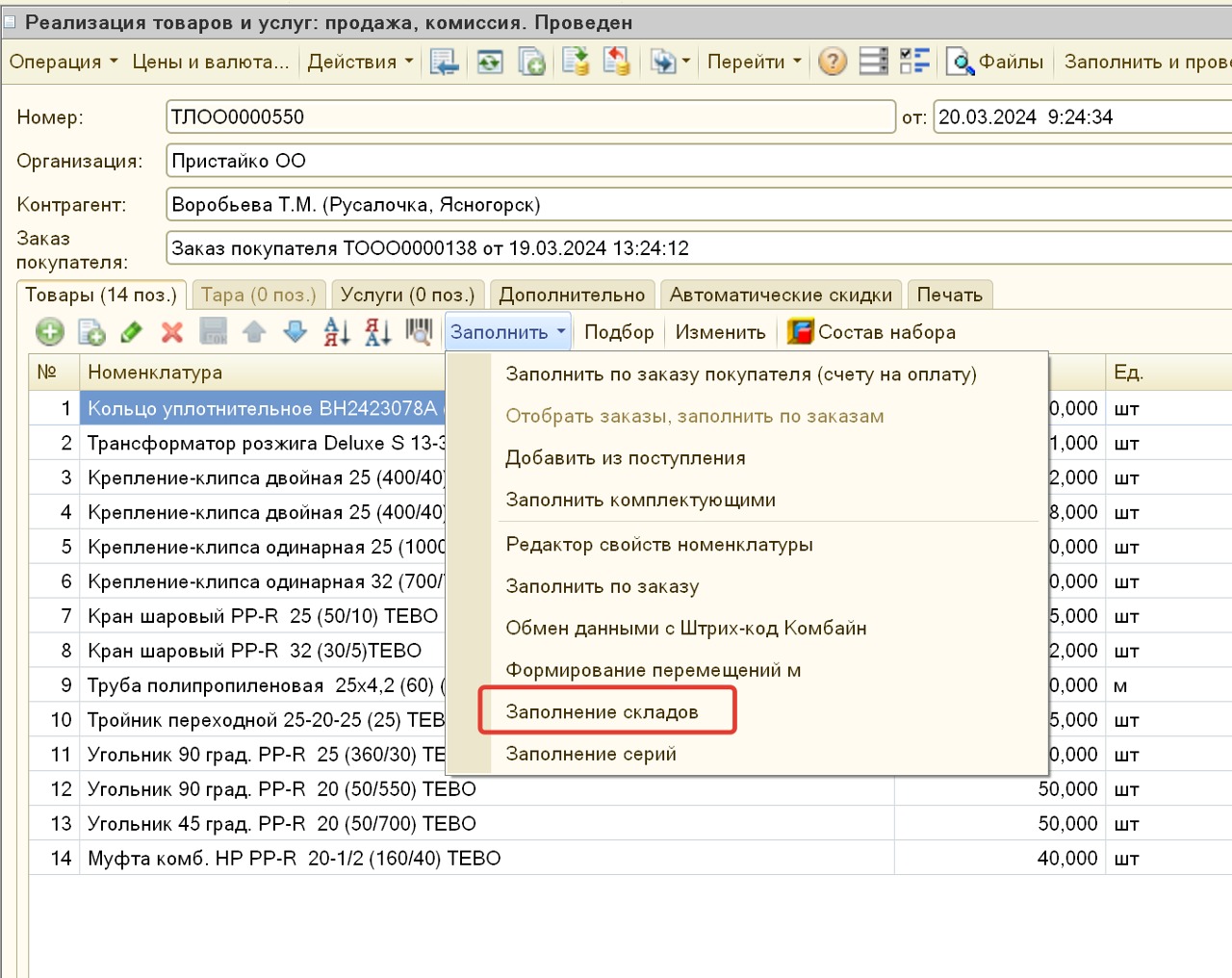1232x978 pixels.
Task: Click the green pencil edit icon
Action: [x=131, y=332]
